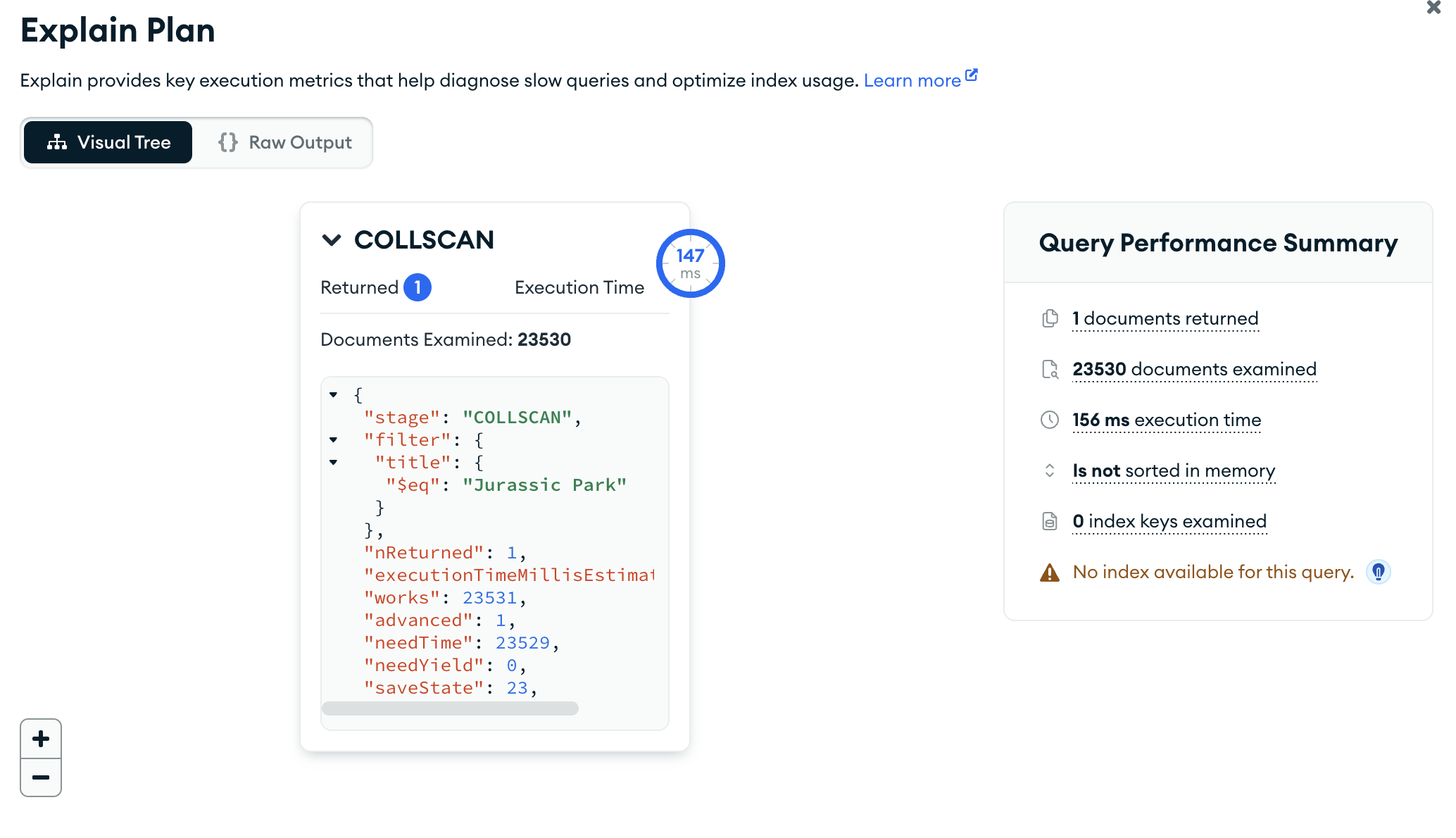The width and height of the screenshot is (1456, 838).
Task: Zoom out using the minus button
Action: click(41, 777)
